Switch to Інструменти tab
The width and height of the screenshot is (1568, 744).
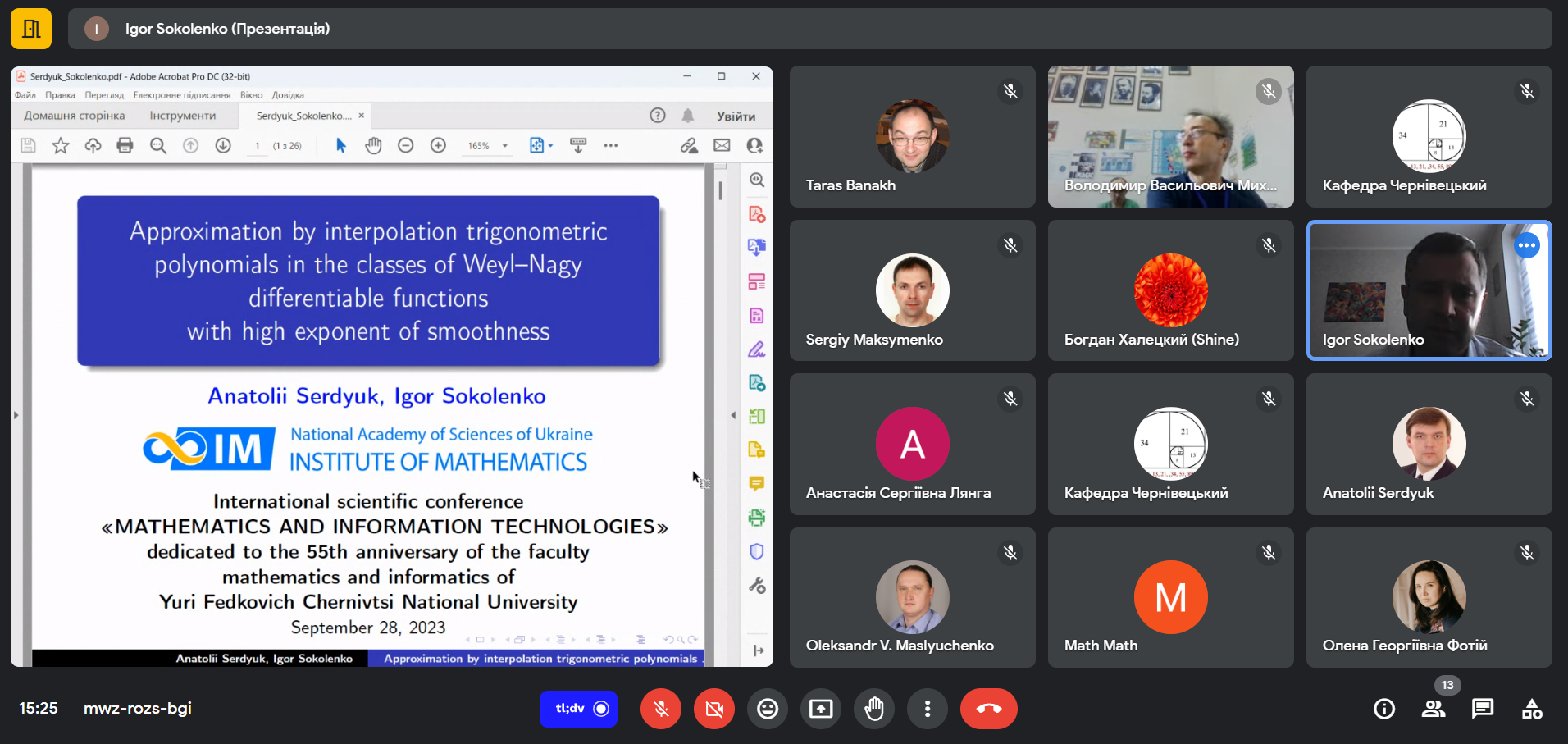click(183, 116)
